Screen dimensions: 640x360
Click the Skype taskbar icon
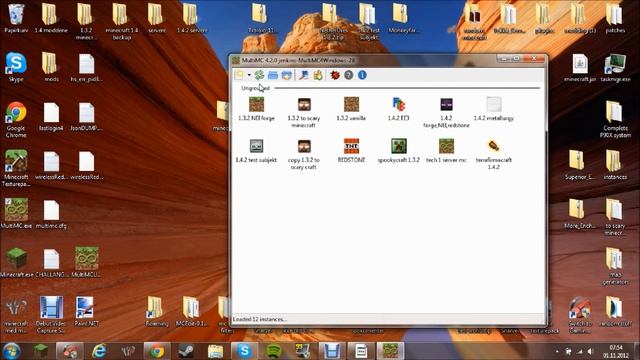click(x=244, y=351)
